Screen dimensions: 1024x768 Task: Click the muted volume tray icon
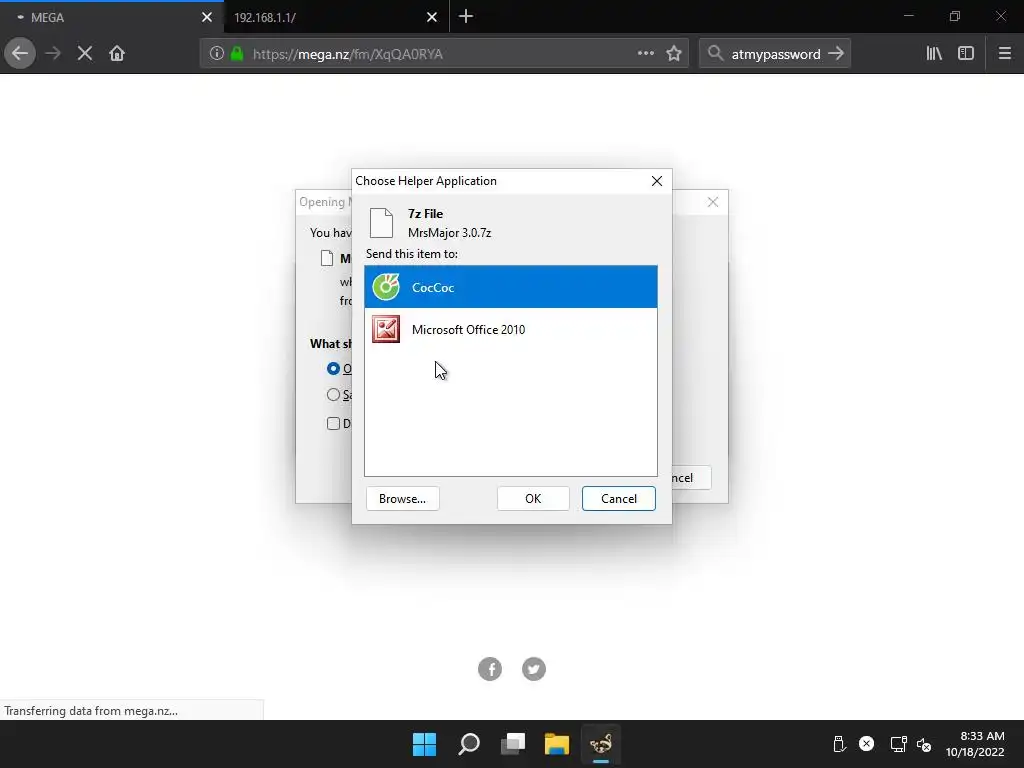coord(924,744)
